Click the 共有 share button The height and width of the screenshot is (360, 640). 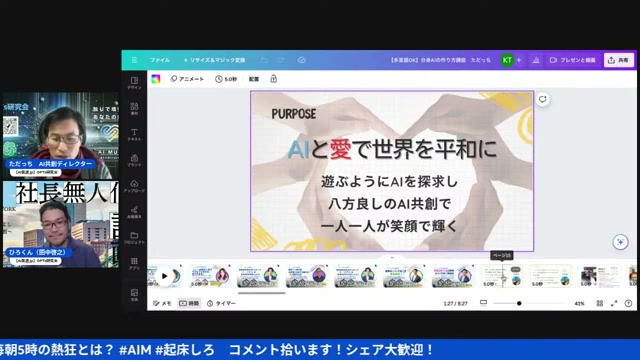click(x=618, y=60)
